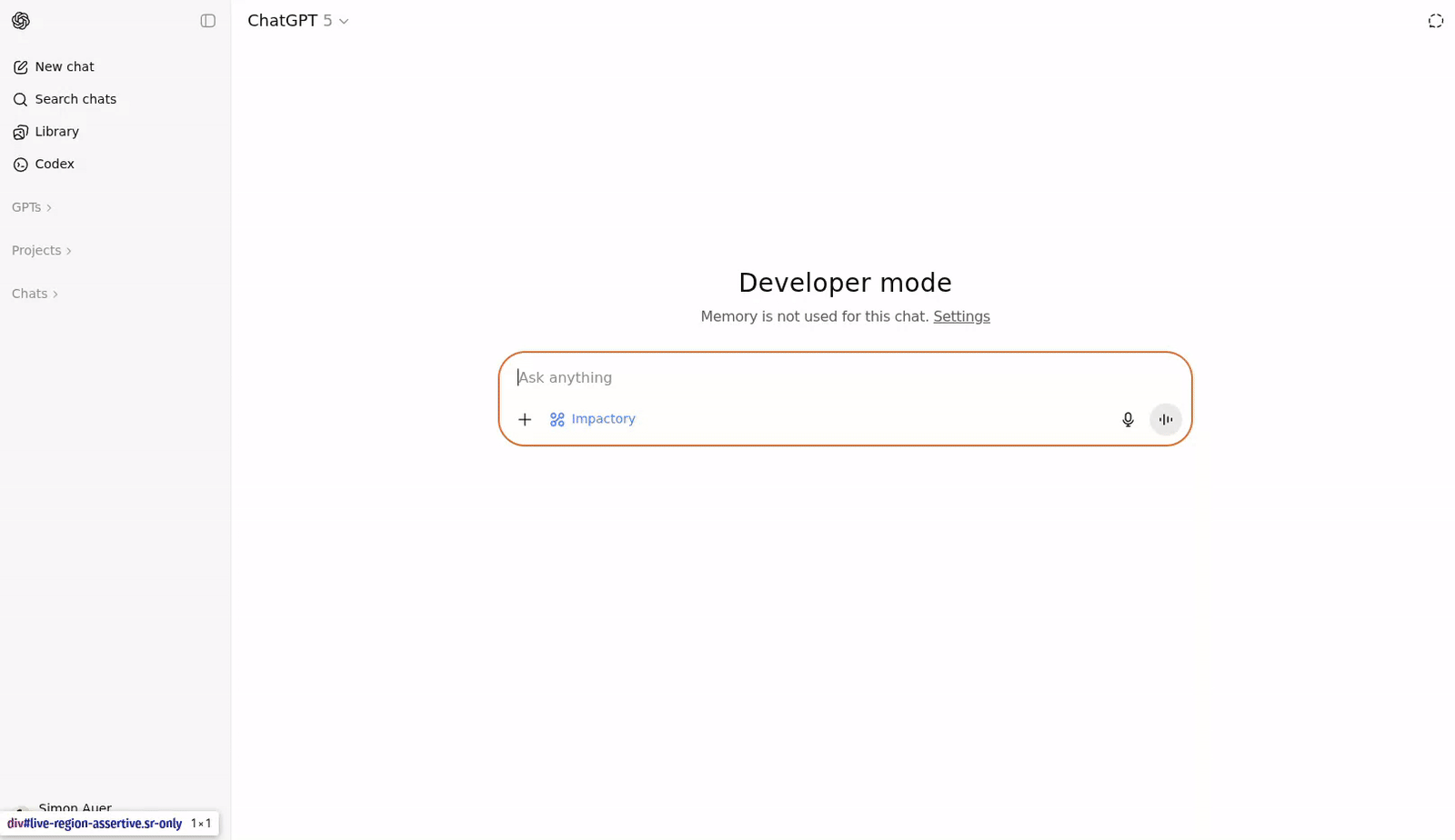The width and height of the screenshot is (1455, 840).
Task: Open the Simon Auer profile menu
Action: pyautogui.click(x=75, y=806)
